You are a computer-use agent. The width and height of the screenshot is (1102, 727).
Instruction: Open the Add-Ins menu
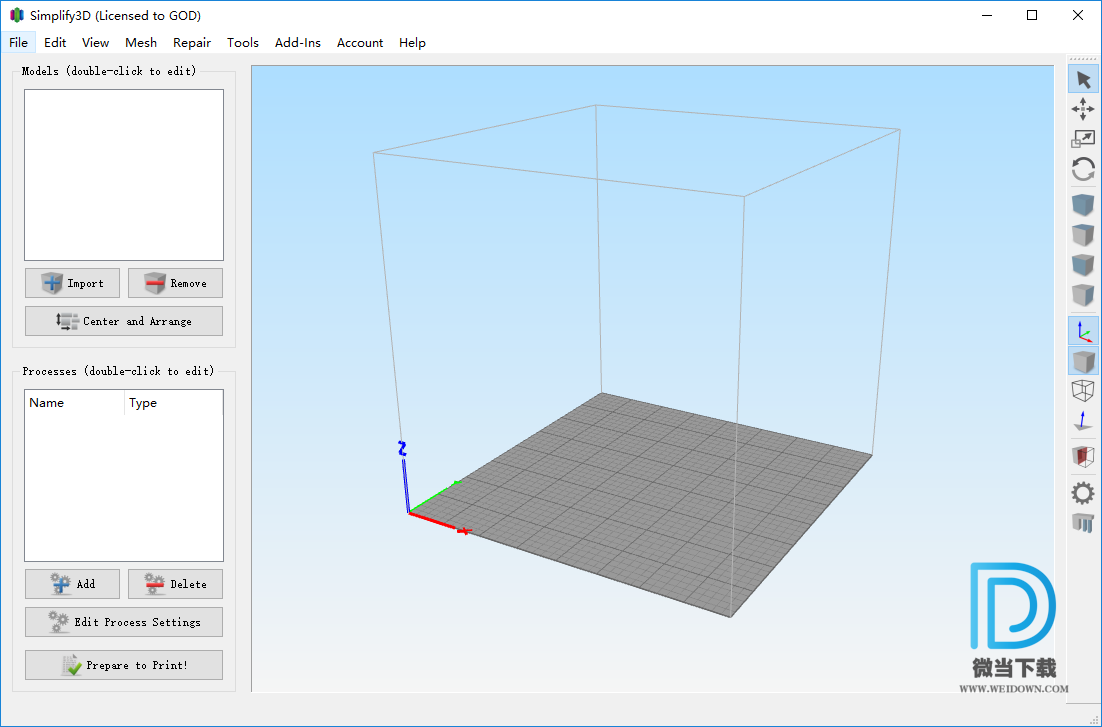point(297,43)
